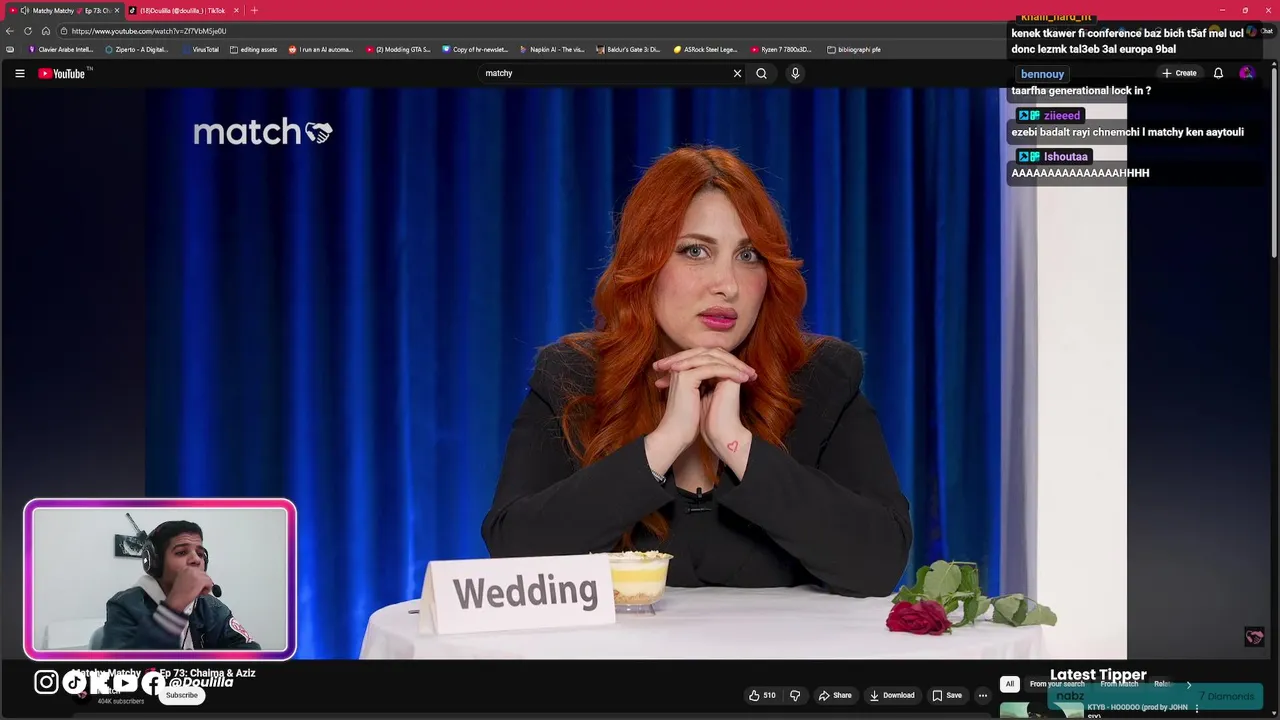Like the video with 510 likes
The image size is (1280, 720).
(x=762, y=695)
